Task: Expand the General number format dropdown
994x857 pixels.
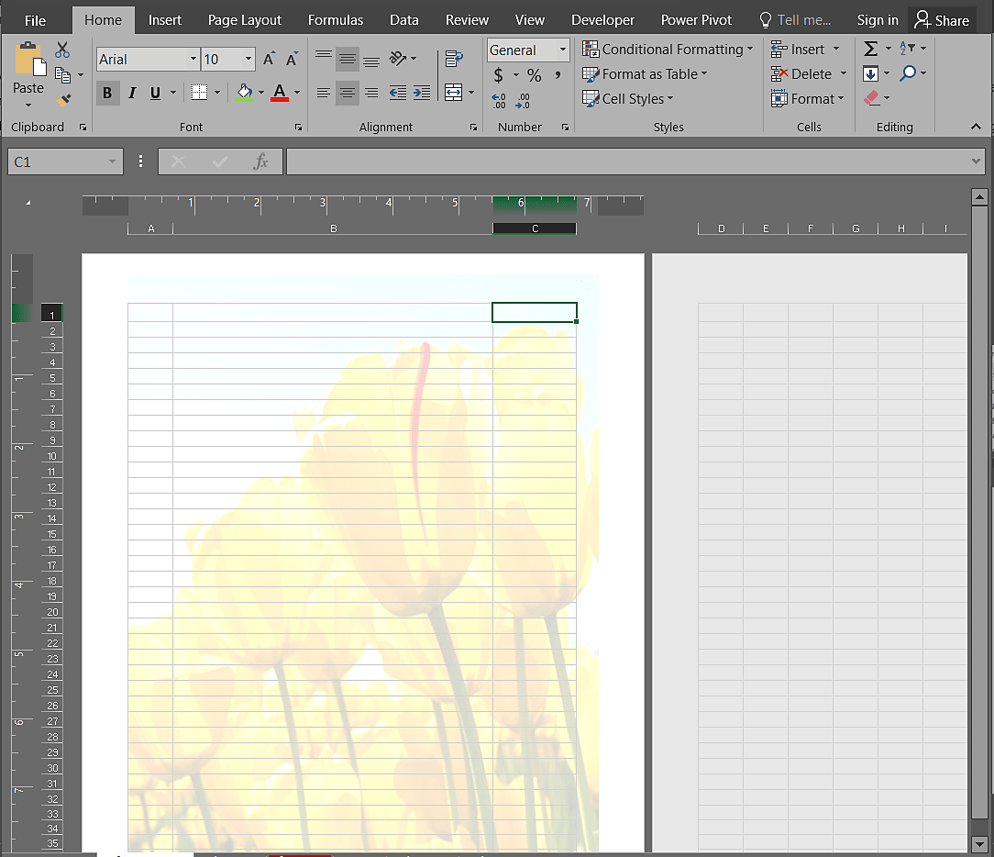Action: [562, 50]
